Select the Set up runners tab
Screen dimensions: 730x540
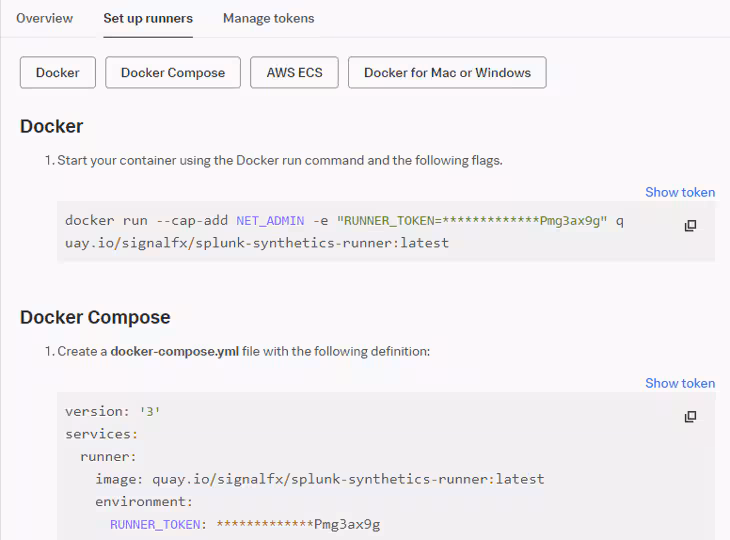coord(148,18)
